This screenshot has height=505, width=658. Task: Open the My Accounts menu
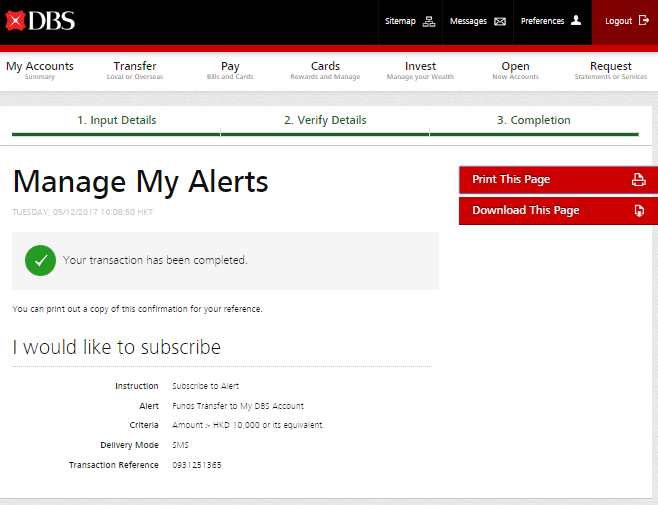coord(40,70)
